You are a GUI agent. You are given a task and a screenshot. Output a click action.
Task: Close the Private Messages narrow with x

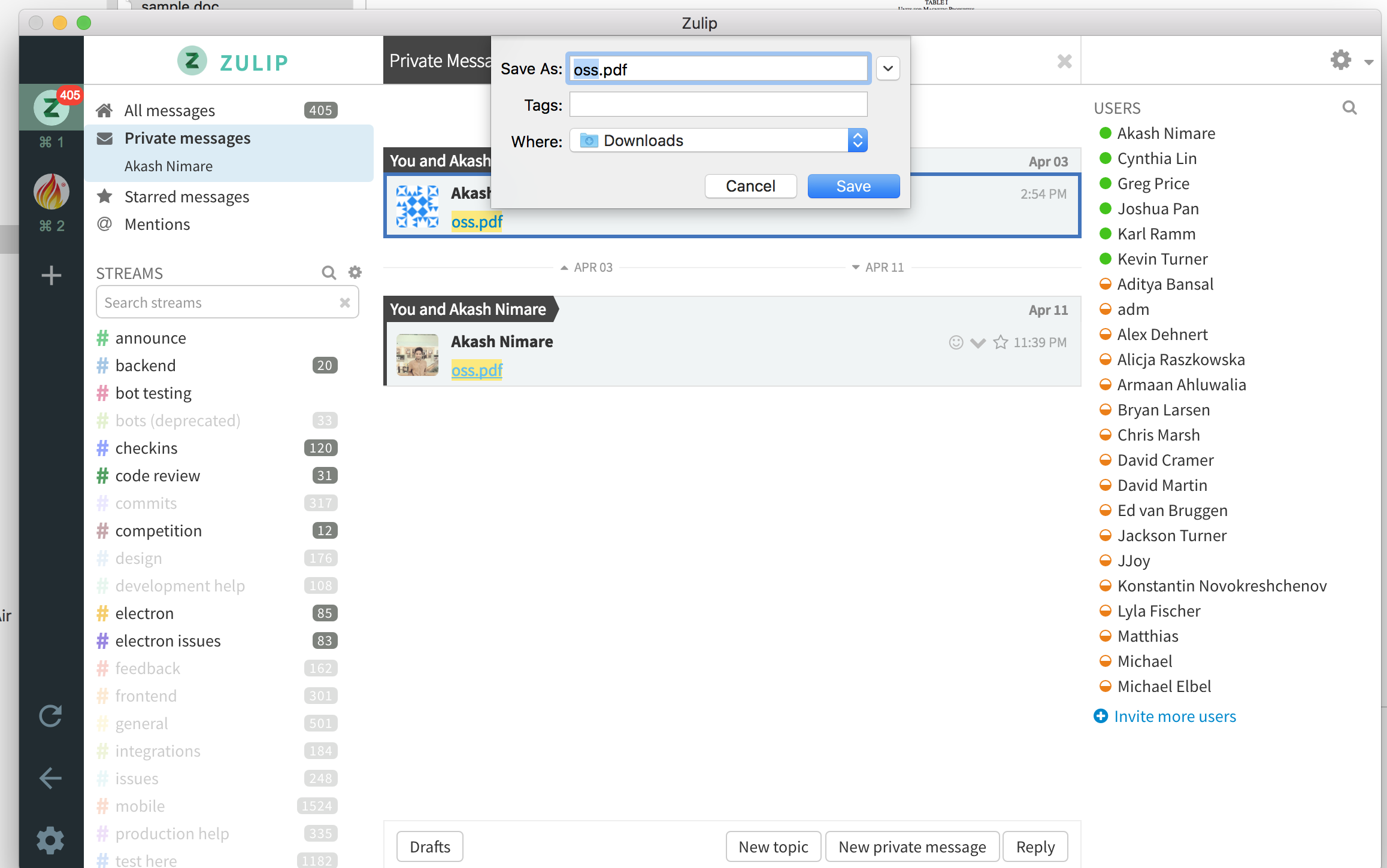(1064, 61)
